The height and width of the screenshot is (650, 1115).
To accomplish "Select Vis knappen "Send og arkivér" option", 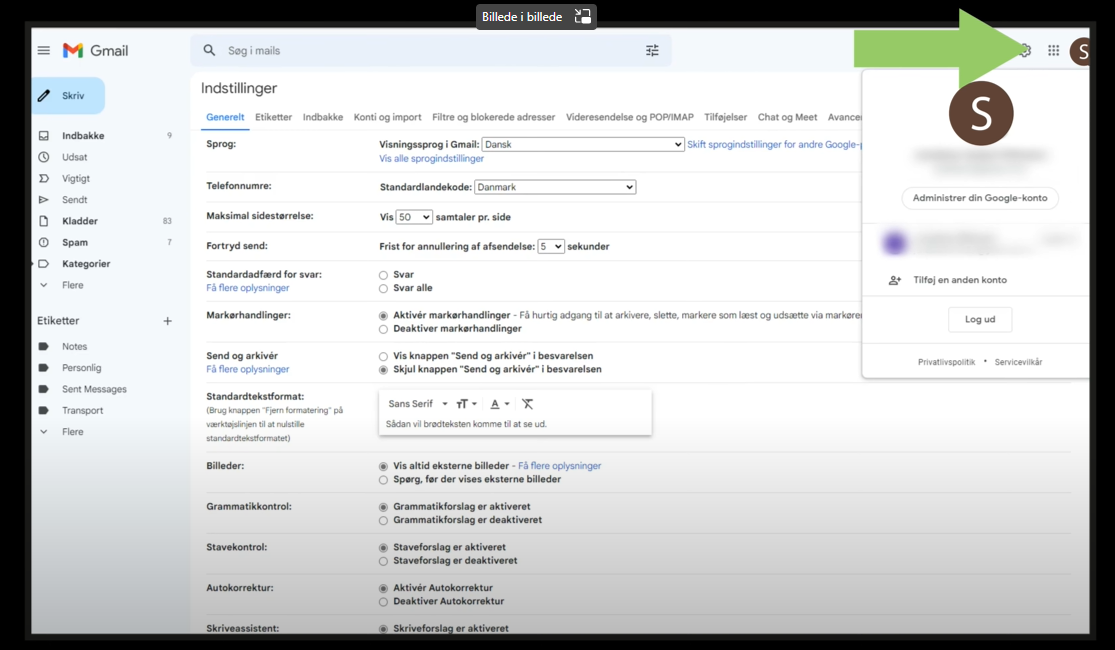I will (383, 356).
